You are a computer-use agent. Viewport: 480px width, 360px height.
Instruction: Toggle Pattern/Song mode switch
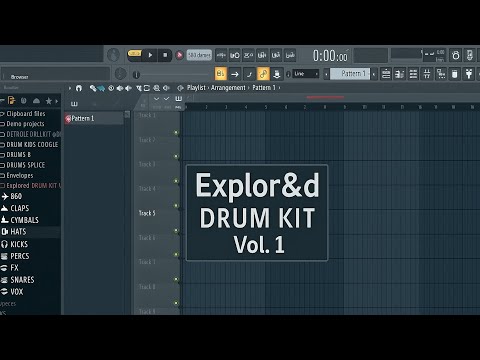point(135,53)
